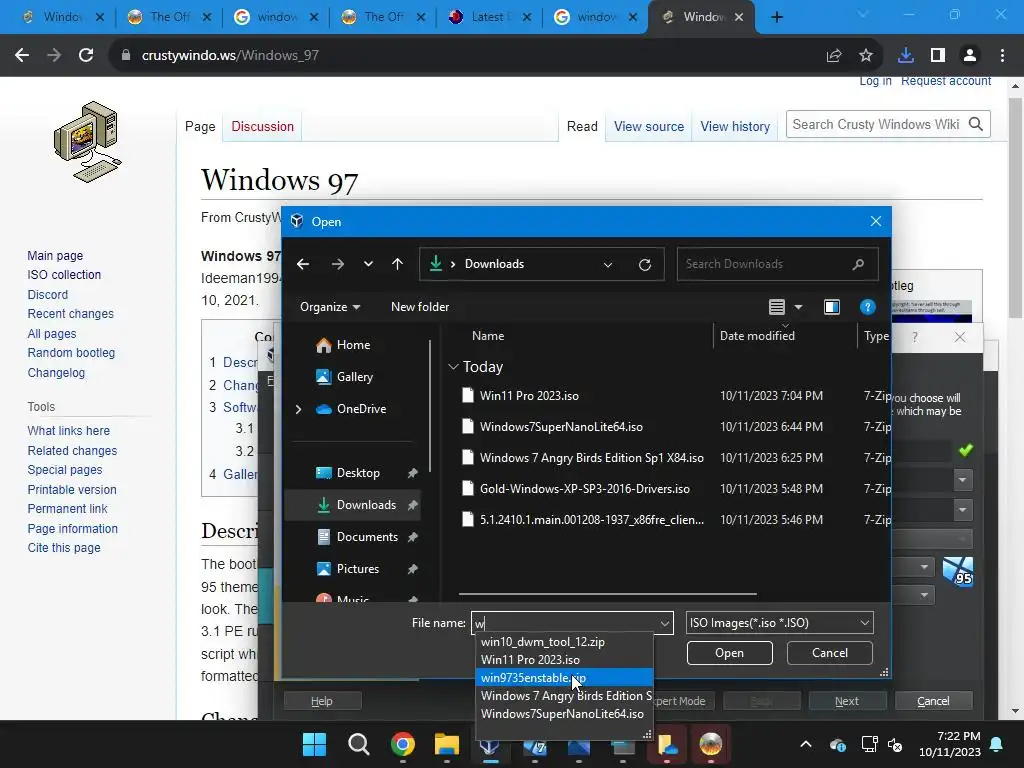Click View source tab
Viewport: 1024px width, 768px height.
click(648, 126)
